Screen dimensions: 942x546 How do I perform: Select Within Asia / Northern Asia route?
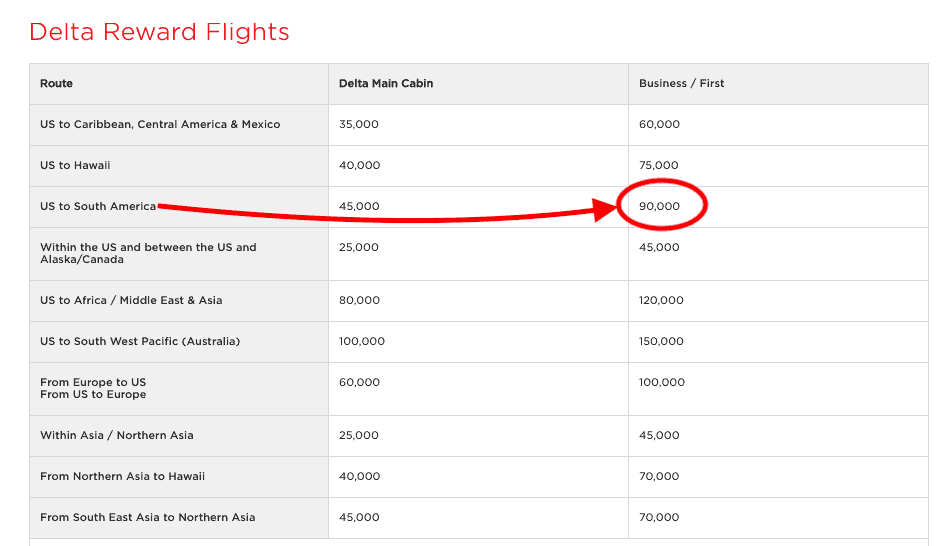(117, 435)
